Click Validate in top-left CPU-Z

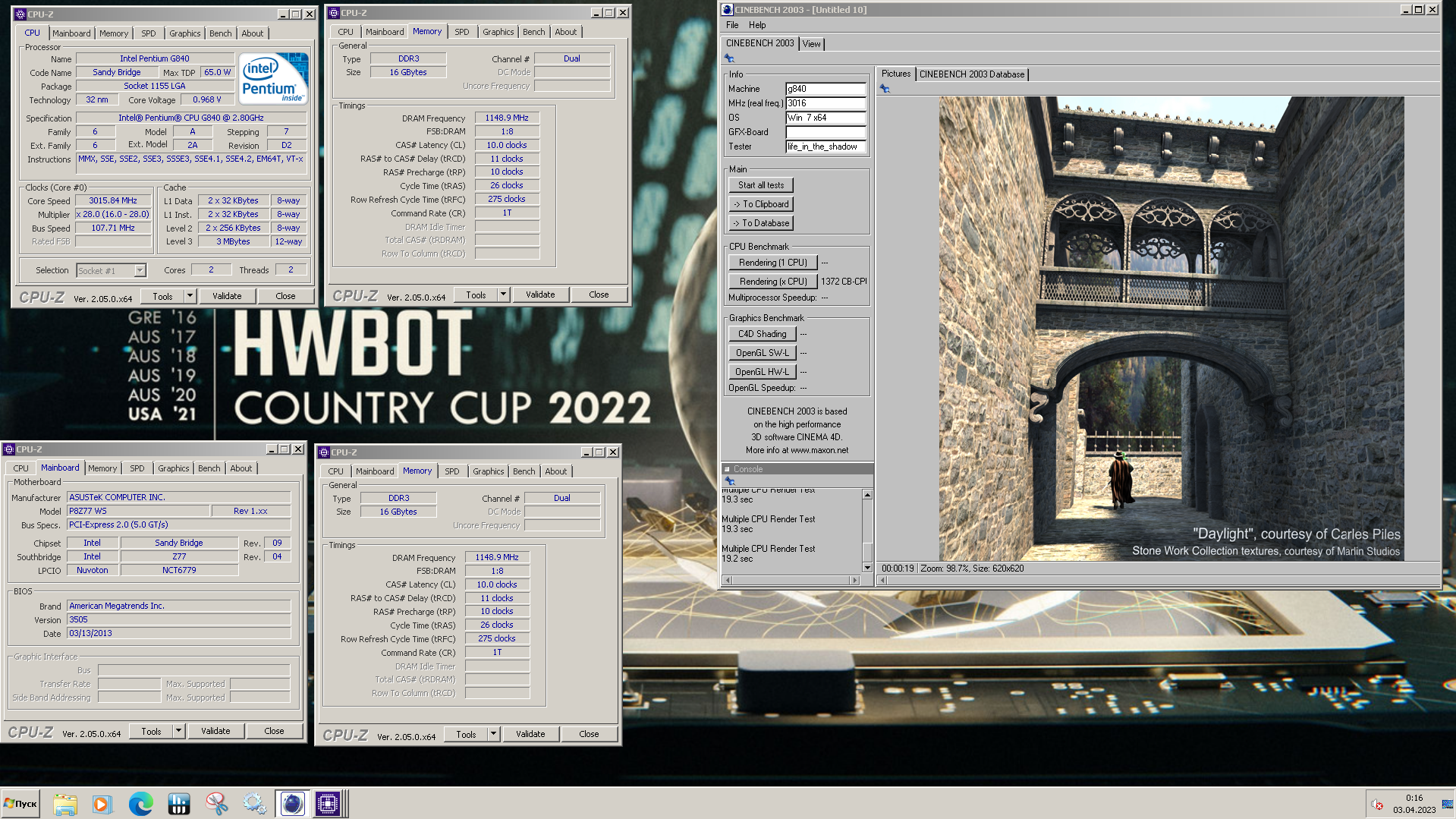[227, 296]
